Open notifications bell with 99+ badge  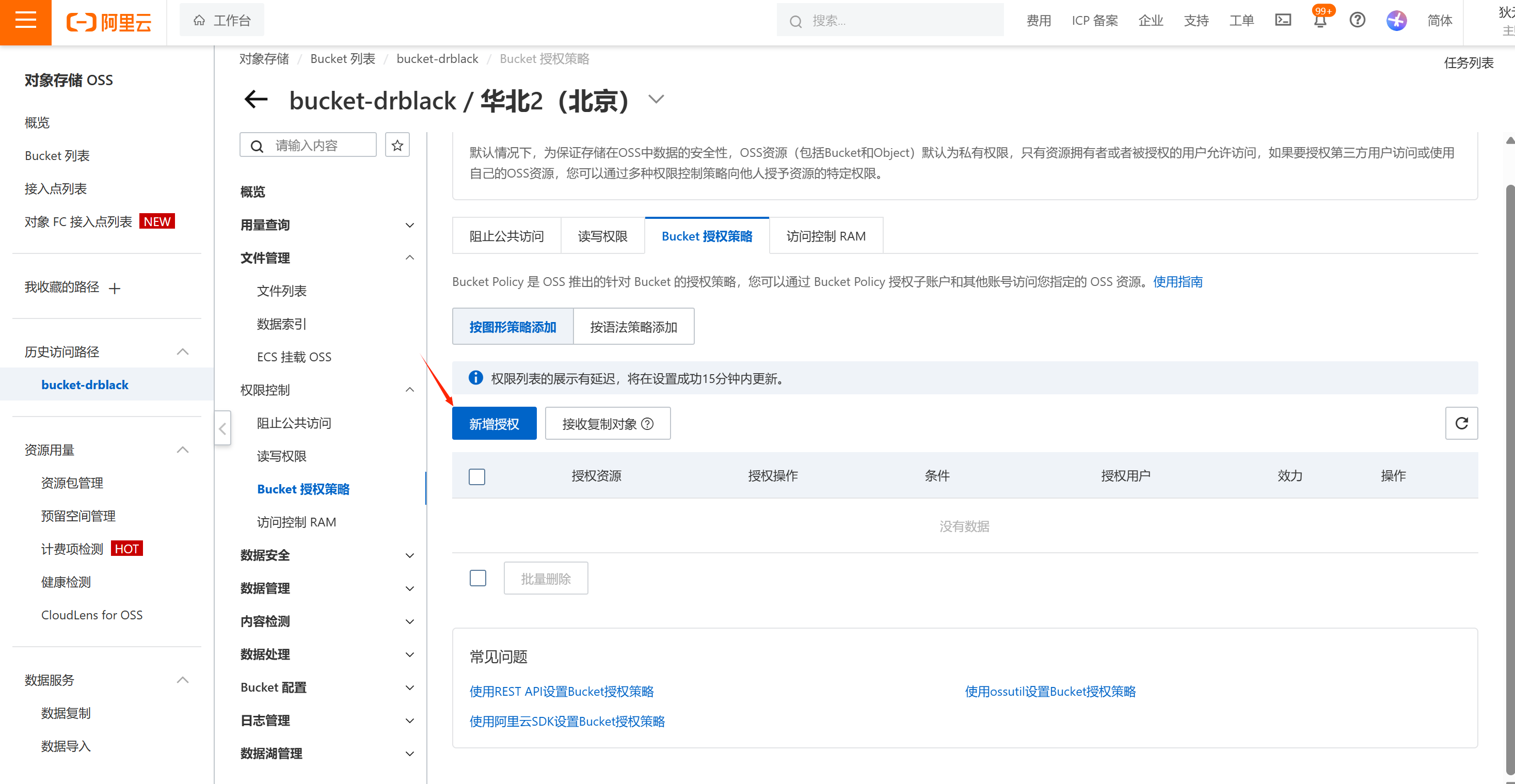pos(1320,20)
